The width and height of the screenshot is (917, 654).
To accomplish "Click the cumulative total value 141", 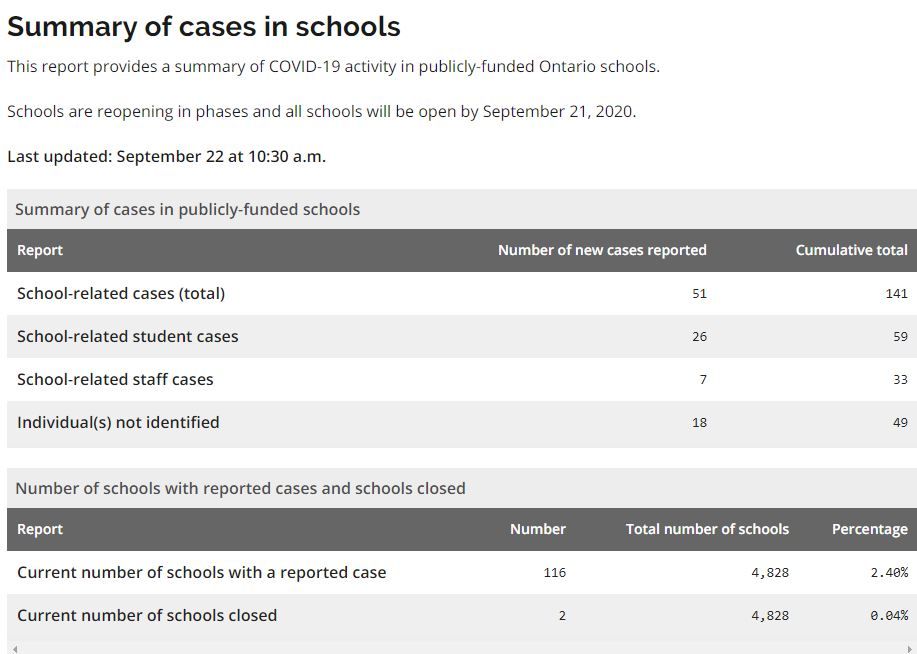I will click(x=896, y=293).
